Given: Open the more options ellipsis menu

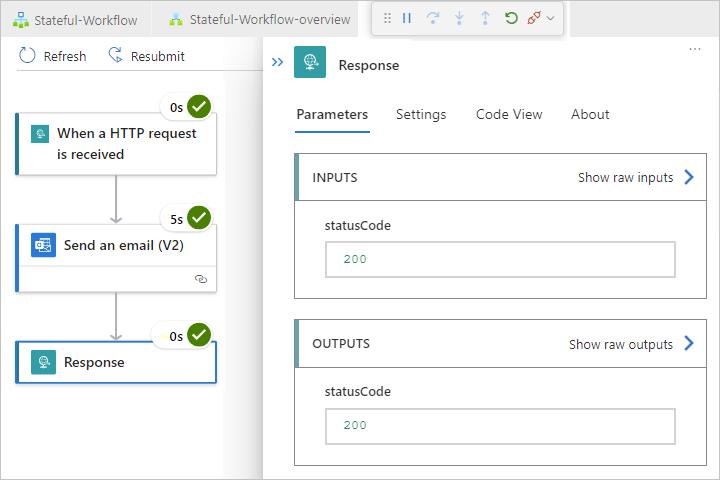Looking at the screenshot, I should 696,49.
